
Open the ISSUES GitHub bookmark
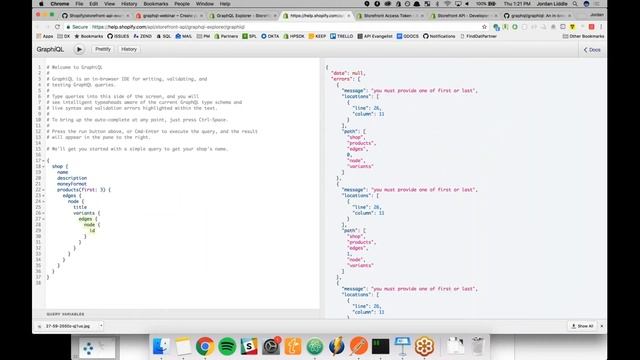(x=118, y=36)
